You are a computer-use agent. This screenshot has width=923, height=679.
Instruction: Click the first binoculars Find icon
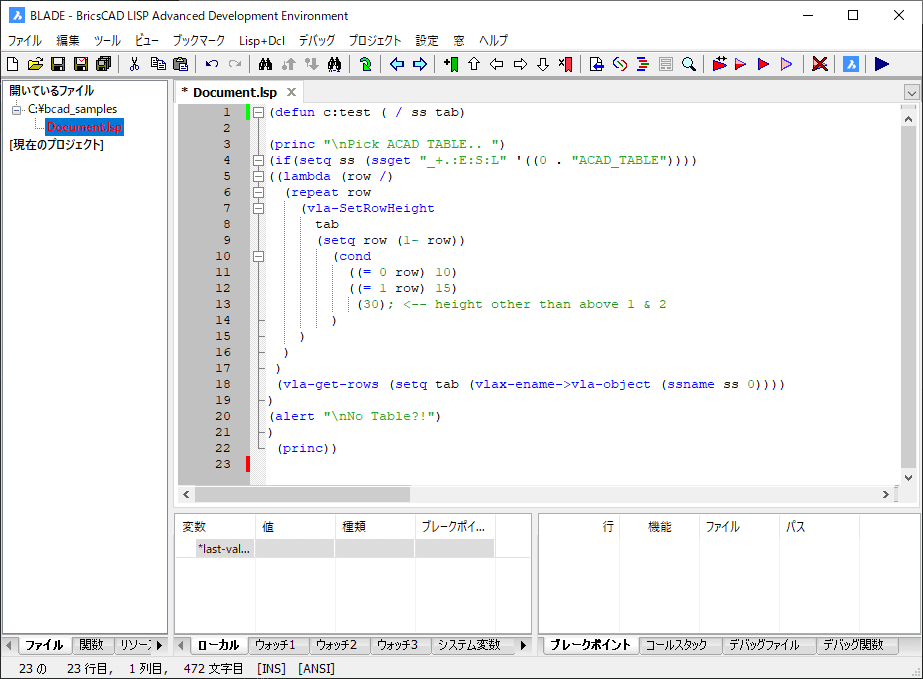point(266,64)
